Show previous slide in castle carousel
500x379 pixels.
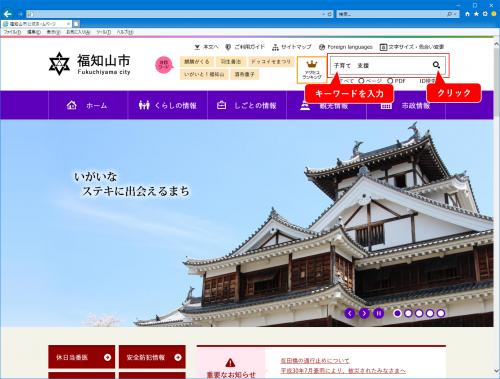pos(350,313)
